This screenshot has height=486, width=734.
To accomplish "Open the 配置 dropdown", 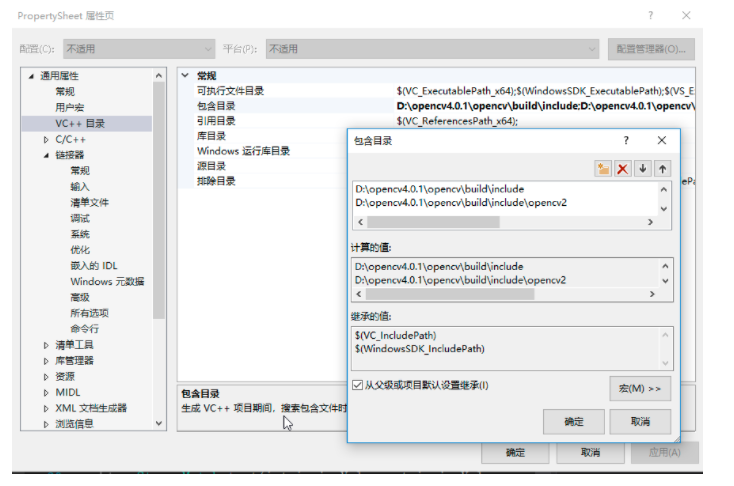I will click(139, 49).
